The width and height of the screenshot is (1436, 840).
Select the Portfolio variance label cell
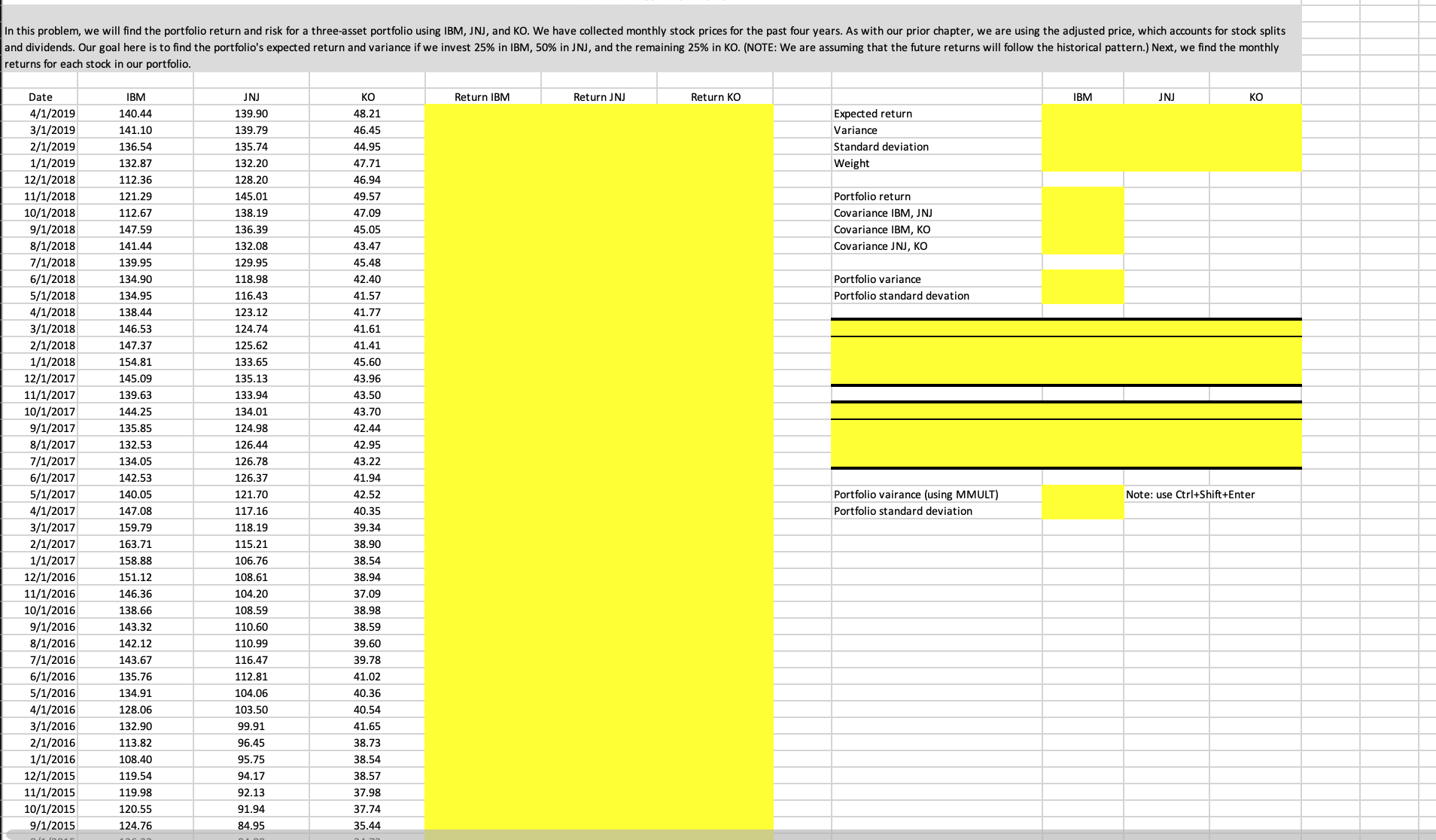[x=876, y=279]
